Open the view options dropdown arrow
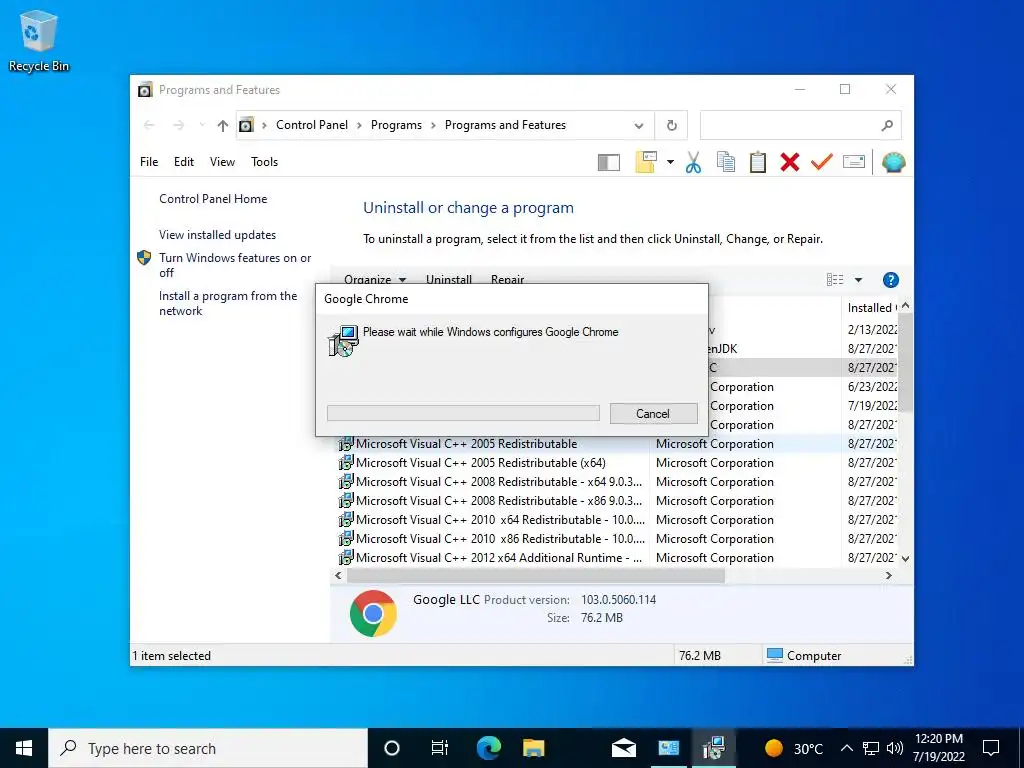The image size is (1024, 768). (858, 280)
